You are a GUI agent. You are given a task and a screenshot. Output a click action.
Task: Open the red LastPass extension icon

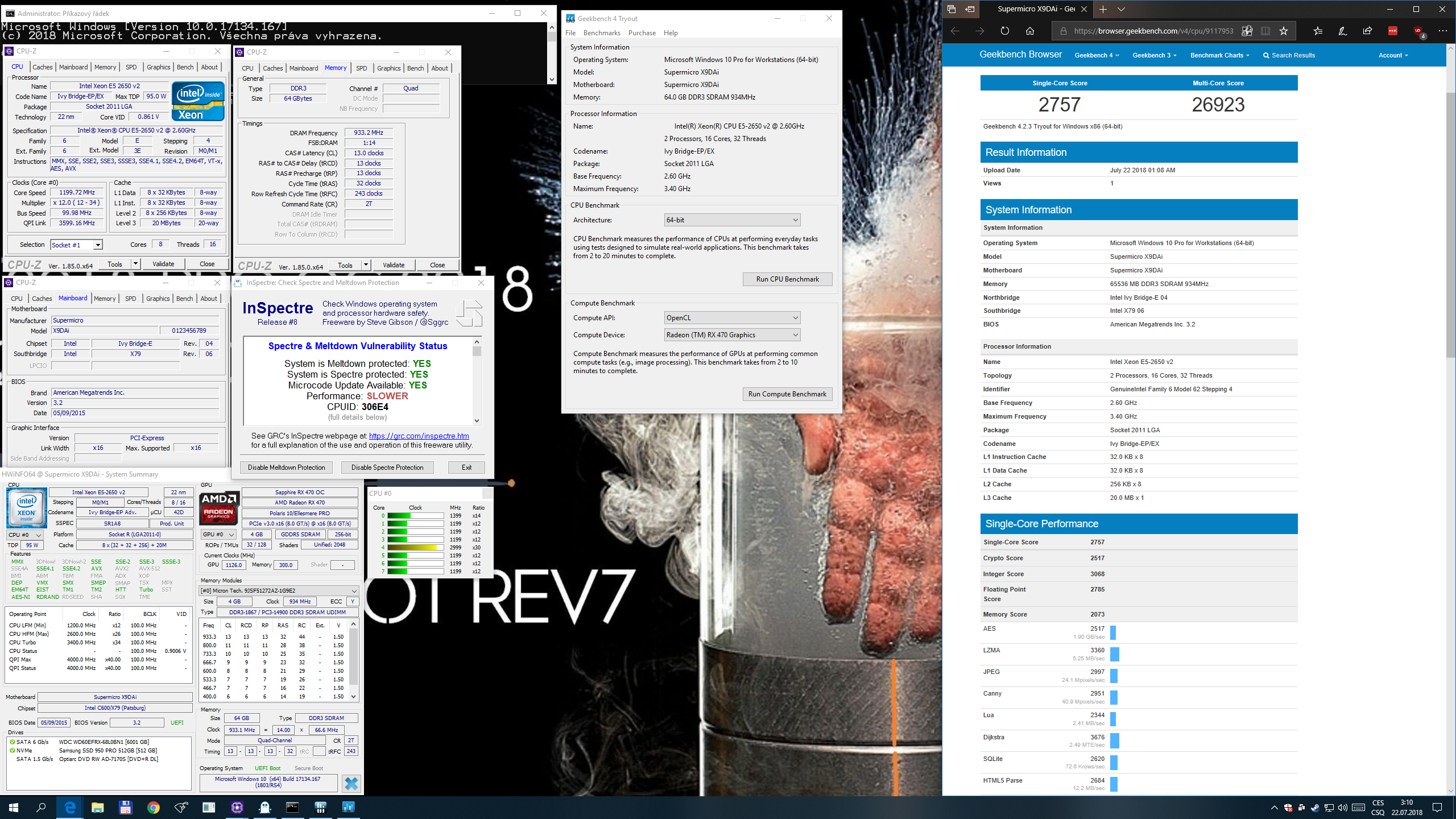click(1393, 31)
